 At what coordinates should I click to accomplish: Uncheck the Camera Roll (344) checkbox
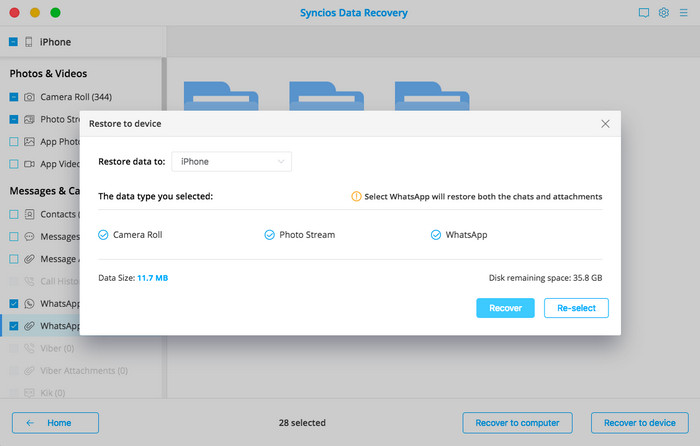click(x=14, y=97)
